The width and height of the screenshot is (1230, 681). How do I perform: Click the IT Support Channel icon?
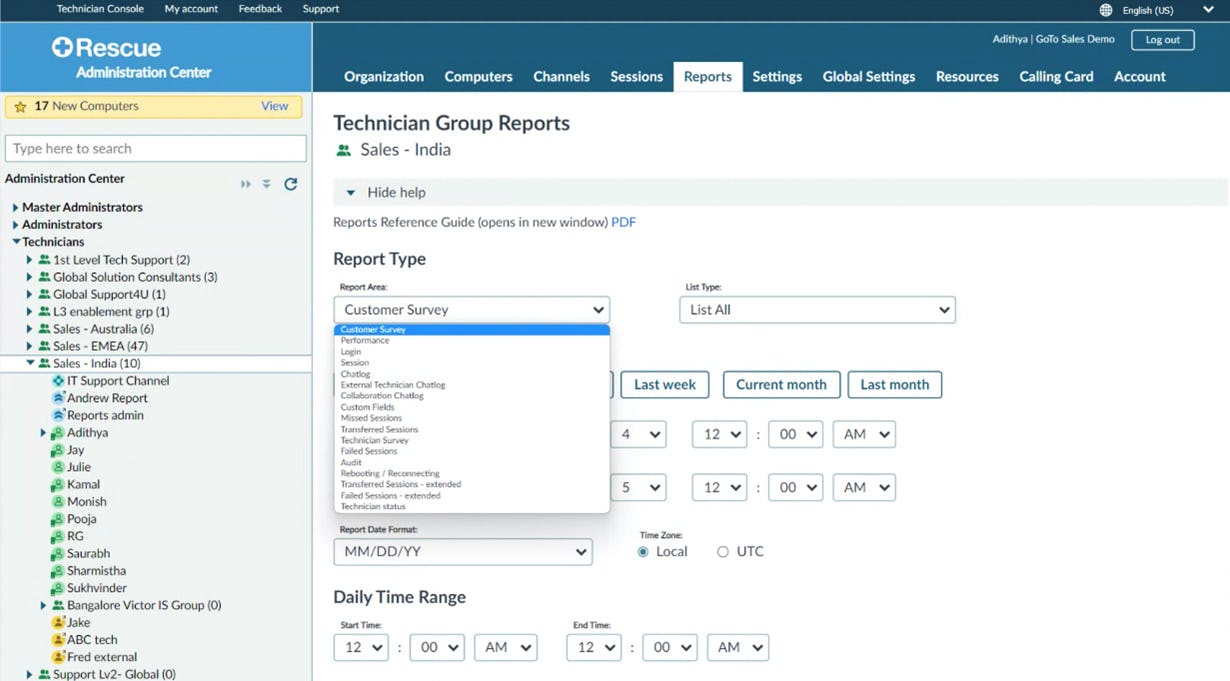click(58, 381)
